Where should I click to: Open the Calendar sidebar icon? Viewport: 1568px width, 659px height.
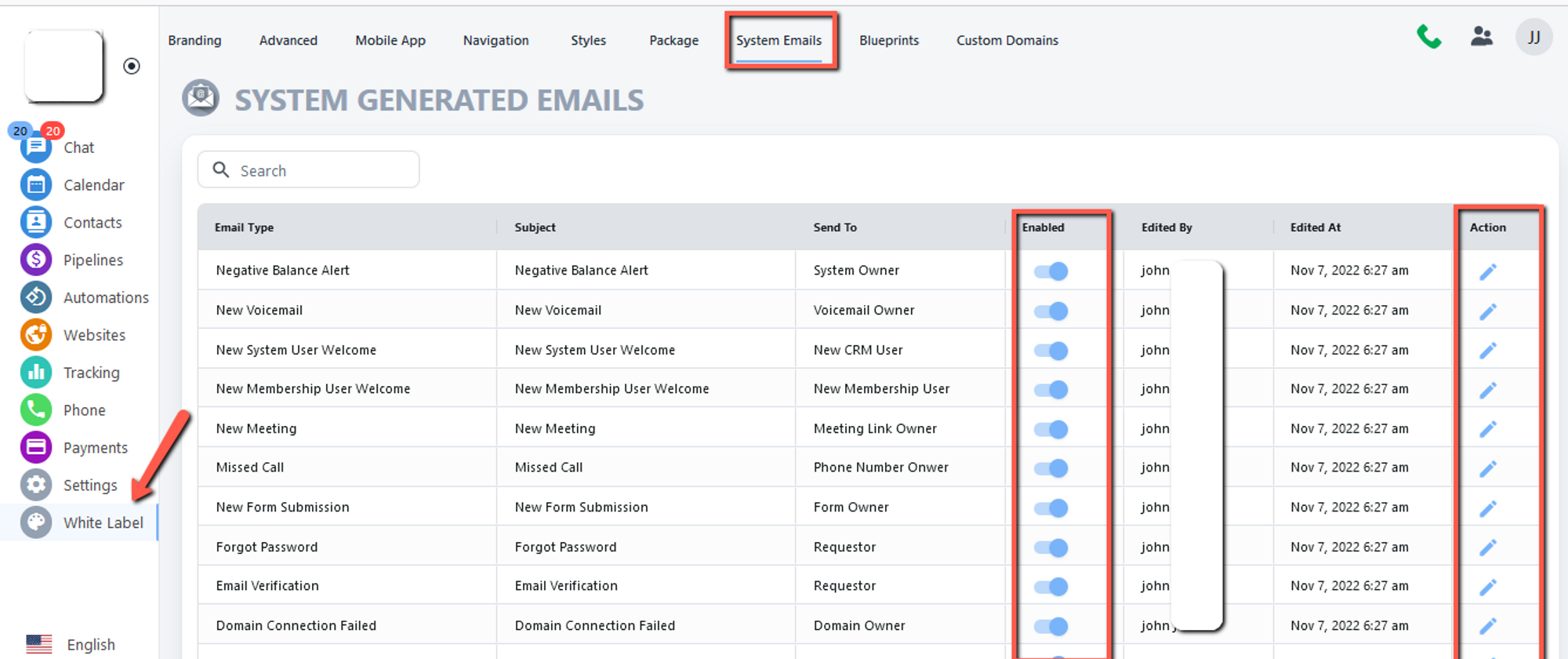[36, 185]
